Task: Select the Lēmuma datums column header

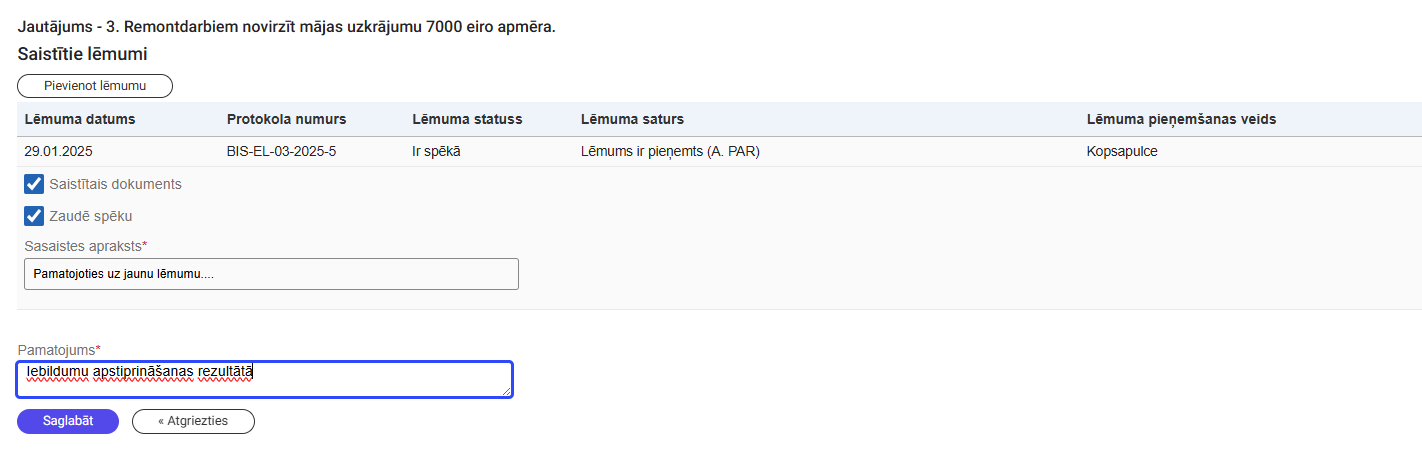Action: 79,119
